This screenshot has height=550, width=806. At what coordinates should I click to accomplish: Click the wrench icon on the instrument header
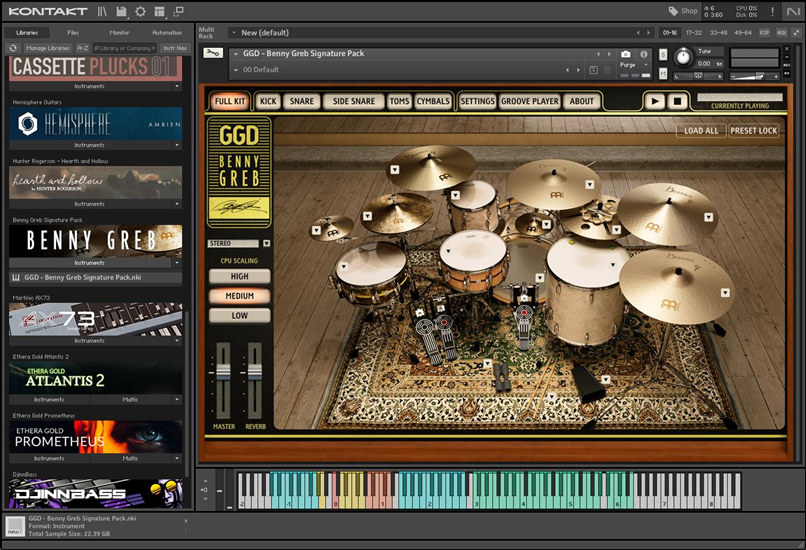click(x=213, y=53)
